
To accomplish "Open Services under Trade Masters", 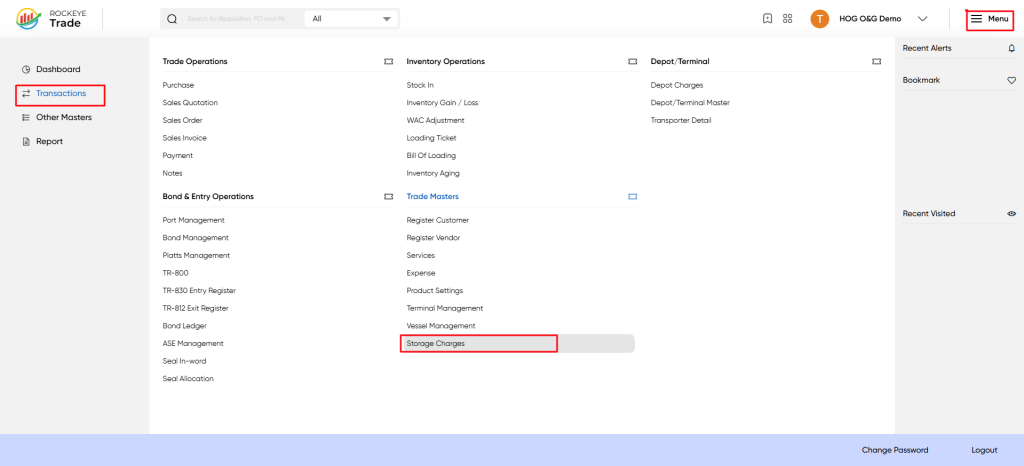I will click(x=421, y=255).
